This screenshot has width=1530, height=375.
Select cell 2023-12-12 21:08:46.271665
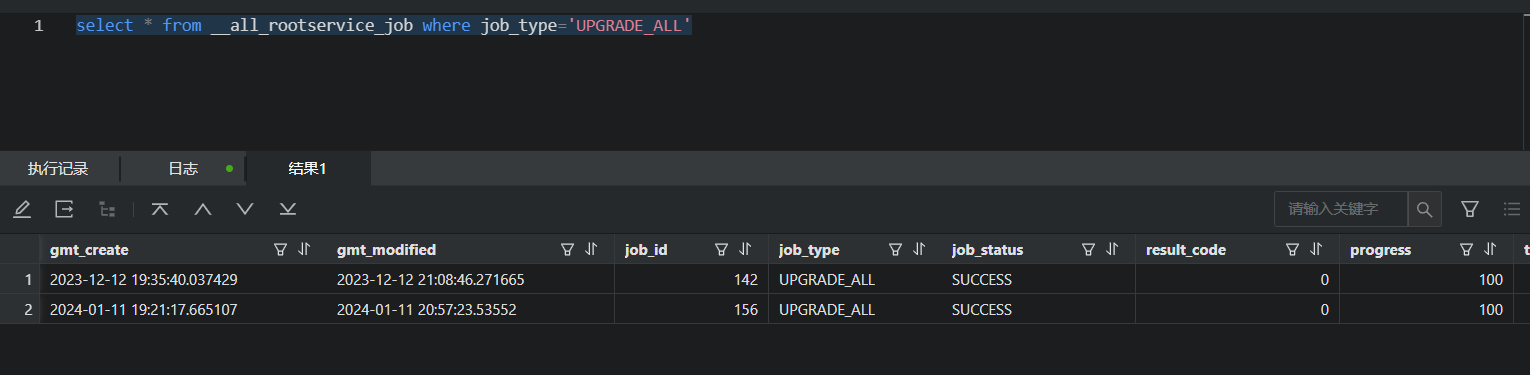tap(470, 279)
